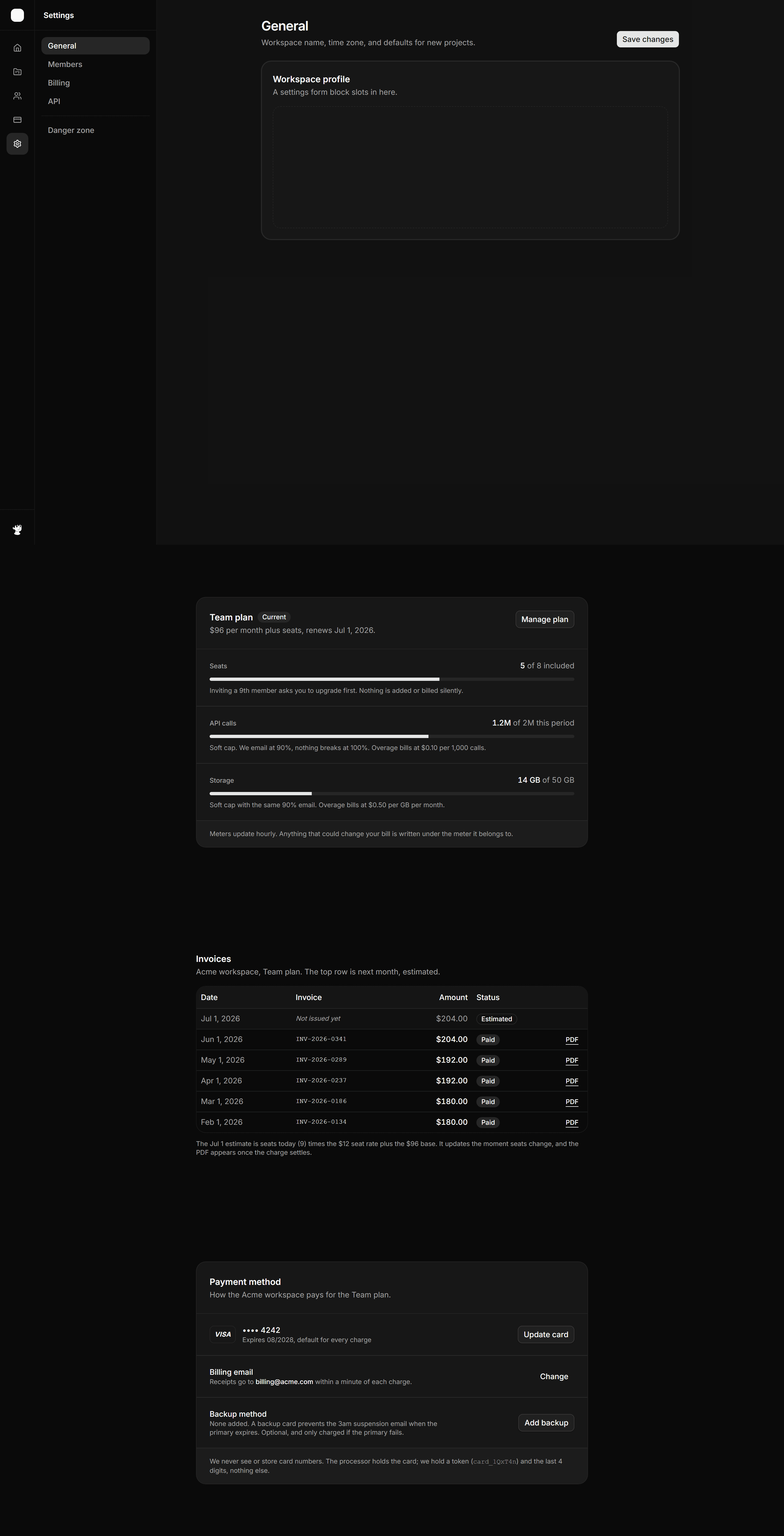Open API settings section
784x1536 pixels.
[x=95, y=101]
